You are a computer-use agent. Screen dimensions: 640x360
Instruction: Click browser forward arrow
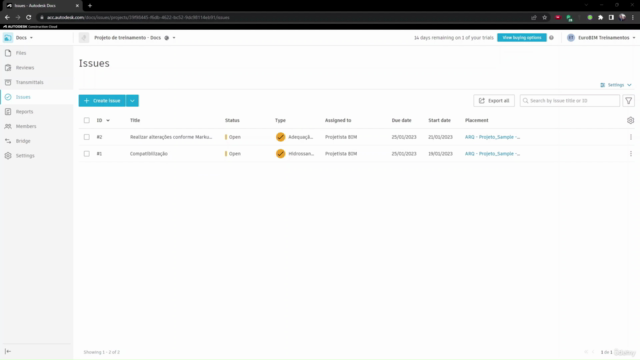coord(18,18)
